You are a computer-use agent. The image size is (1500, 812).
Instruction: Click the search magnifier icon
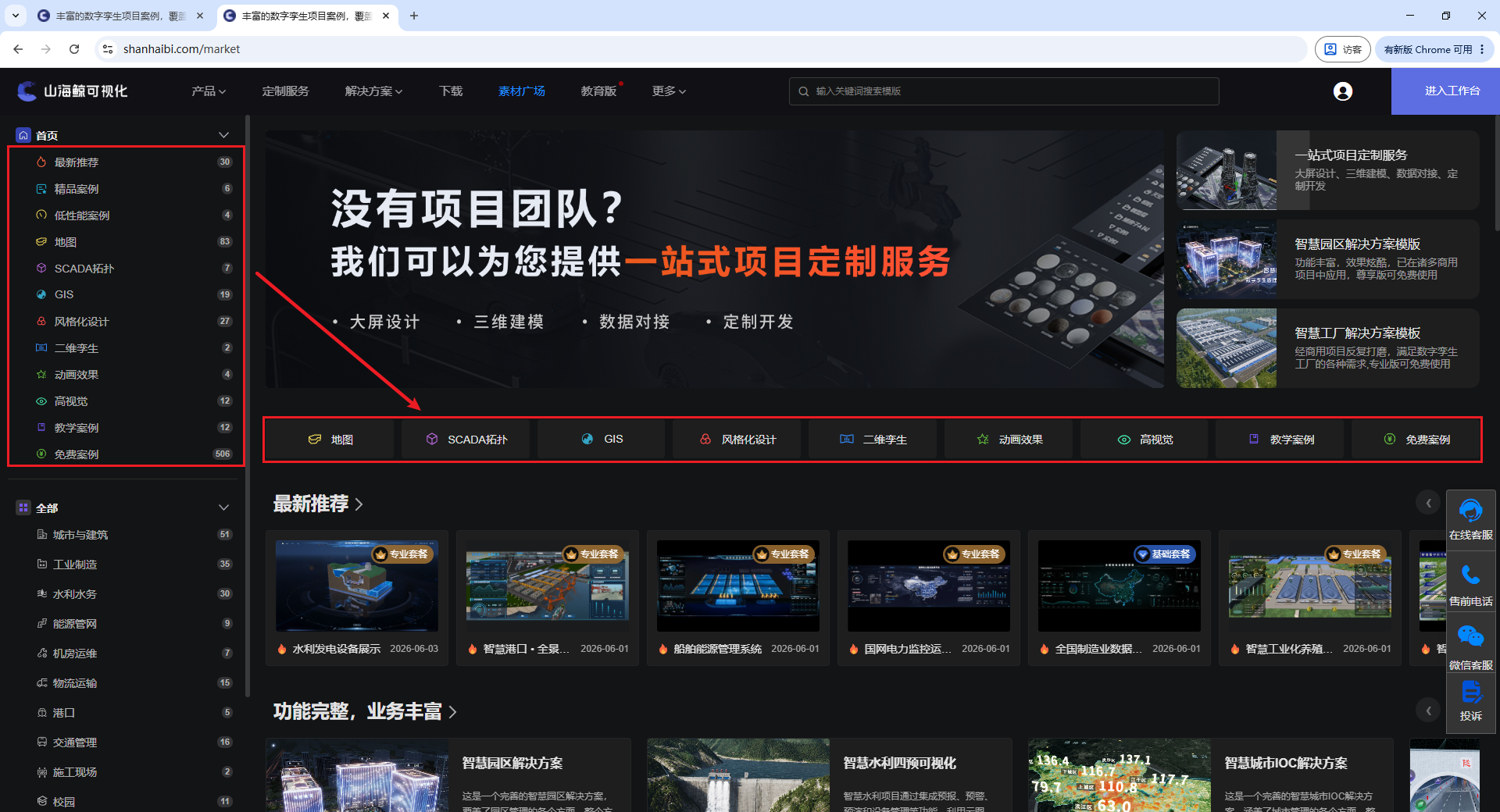click(x=803, y=91)
